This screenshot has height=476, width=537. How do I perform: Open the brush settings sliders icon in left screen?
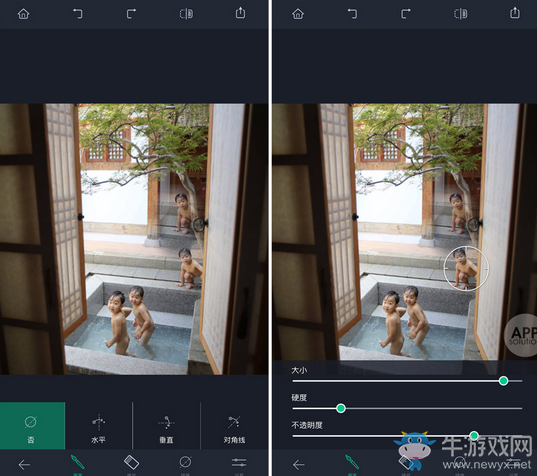click(239, 463)
